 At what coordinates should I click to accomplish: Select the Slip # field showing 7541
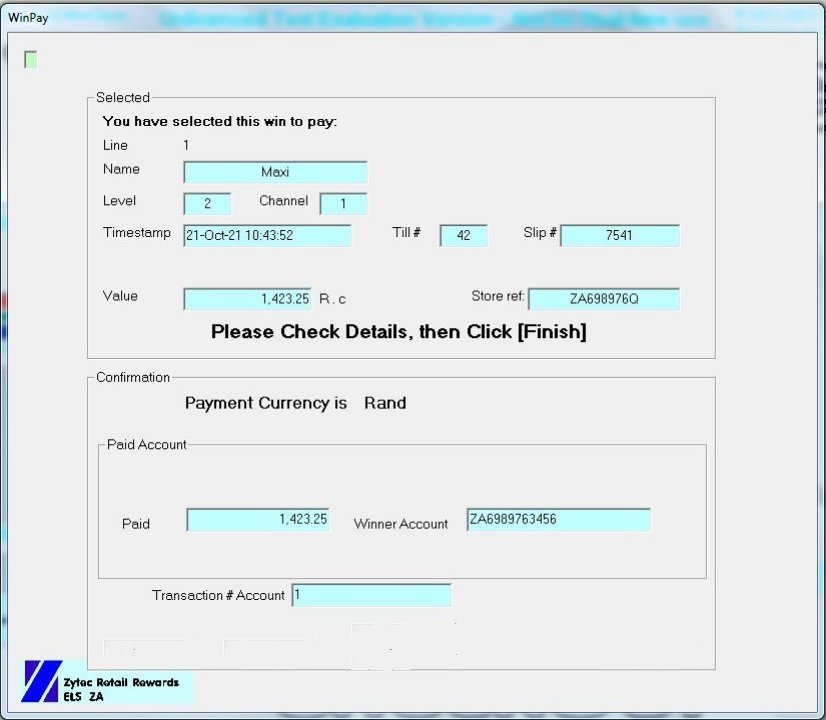(x=620, y=236)
